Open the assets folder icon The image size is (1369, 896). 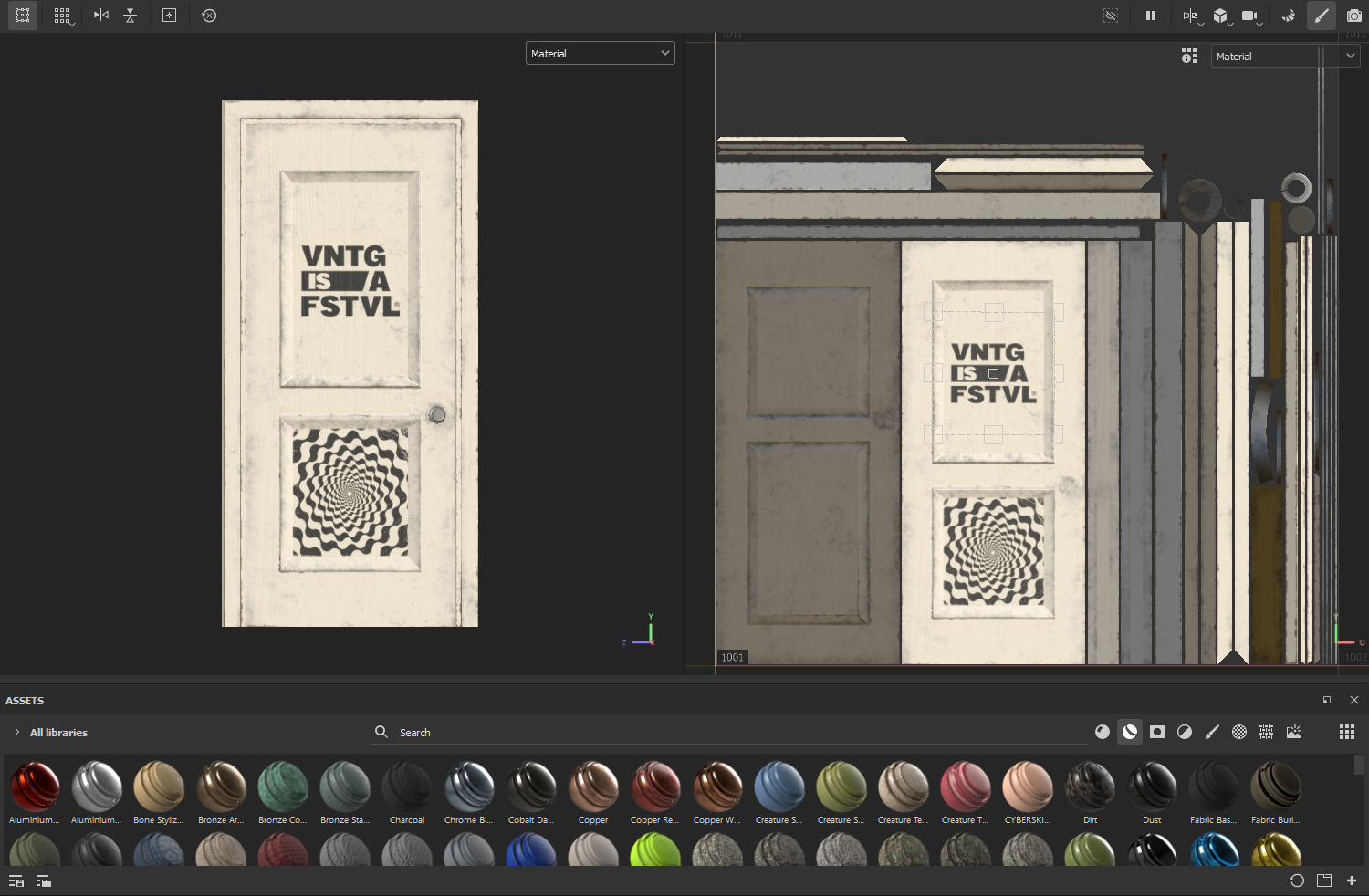[1324, 880]
